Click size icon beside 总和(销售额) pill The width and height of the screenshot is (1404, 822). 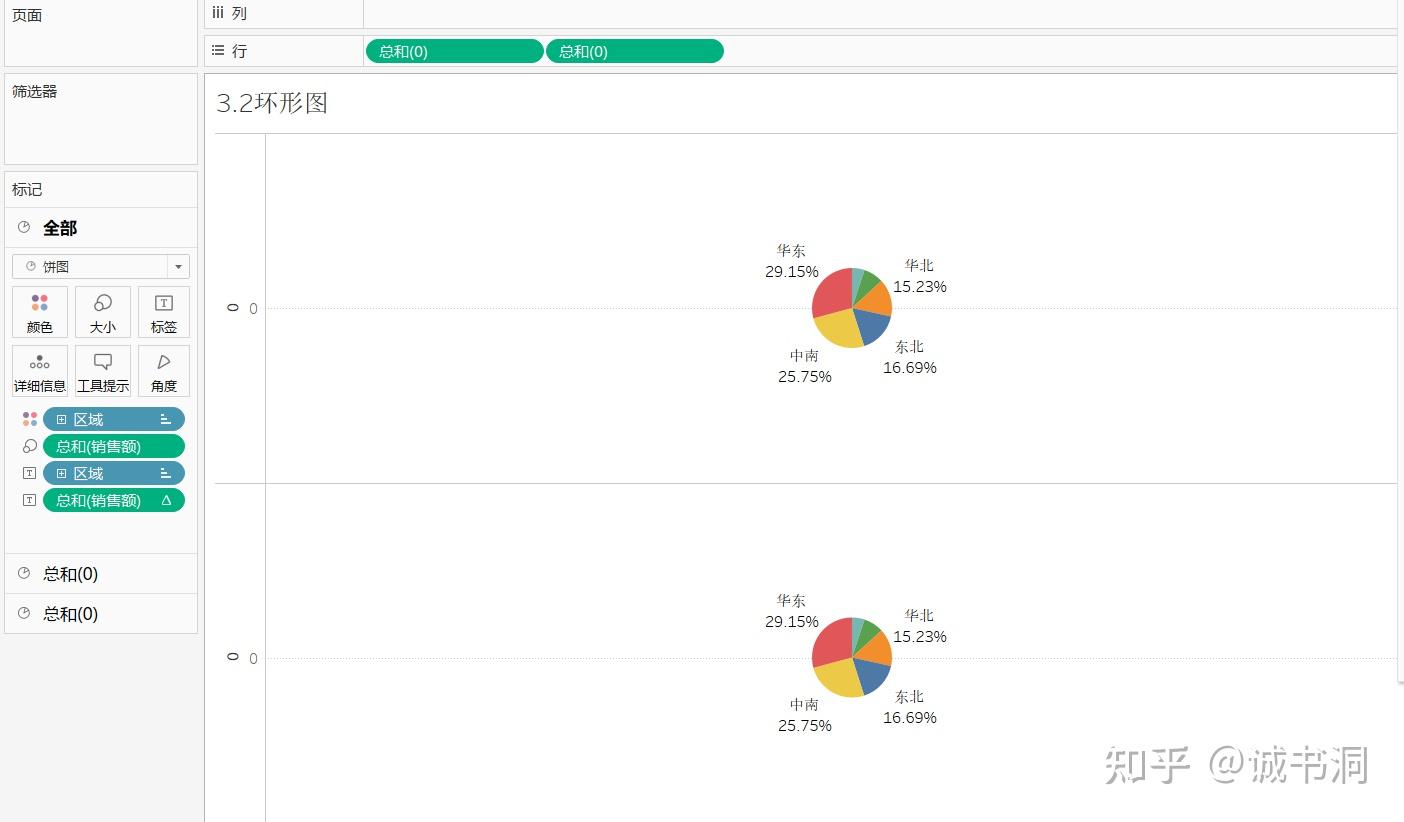point(30,446)
